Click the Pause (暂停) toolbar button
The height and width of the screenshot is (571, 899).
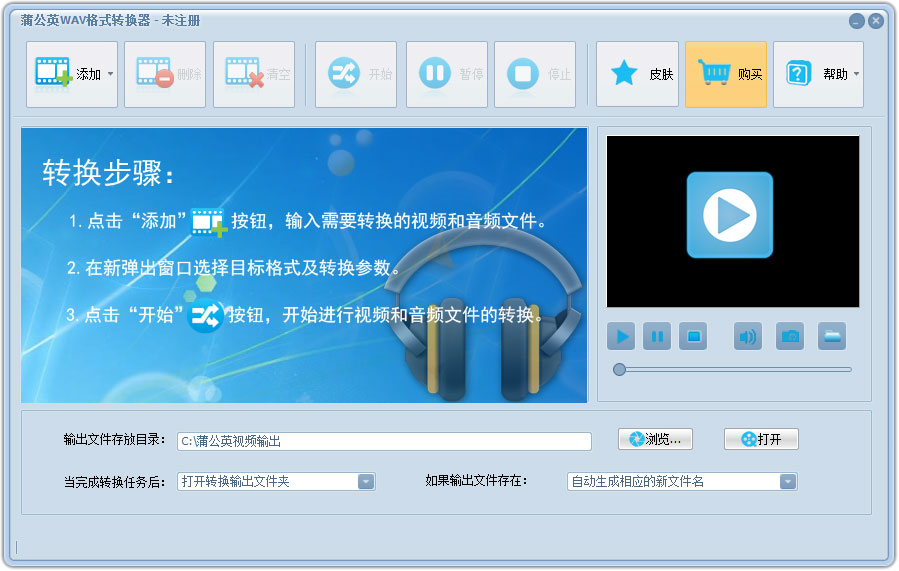pos(446,74)
